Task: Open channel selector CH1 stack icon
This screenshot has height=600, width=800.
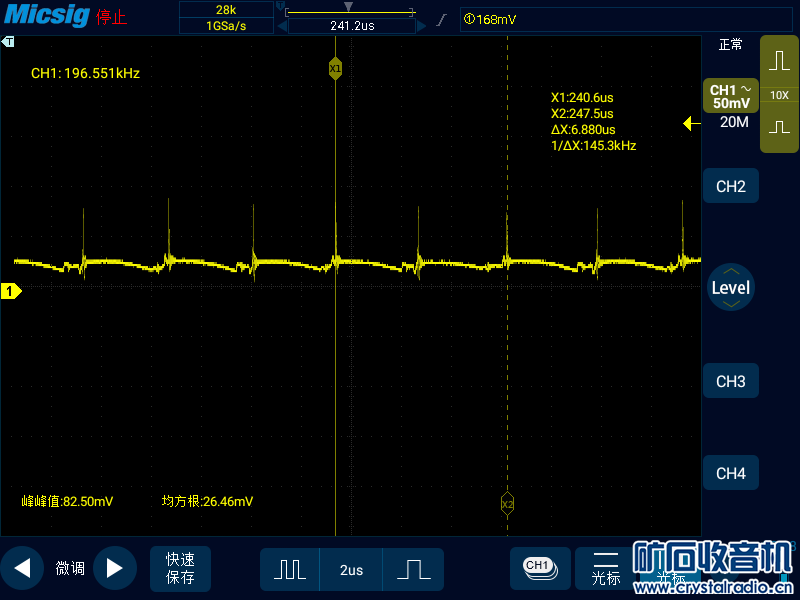Action: click(540, 568)
